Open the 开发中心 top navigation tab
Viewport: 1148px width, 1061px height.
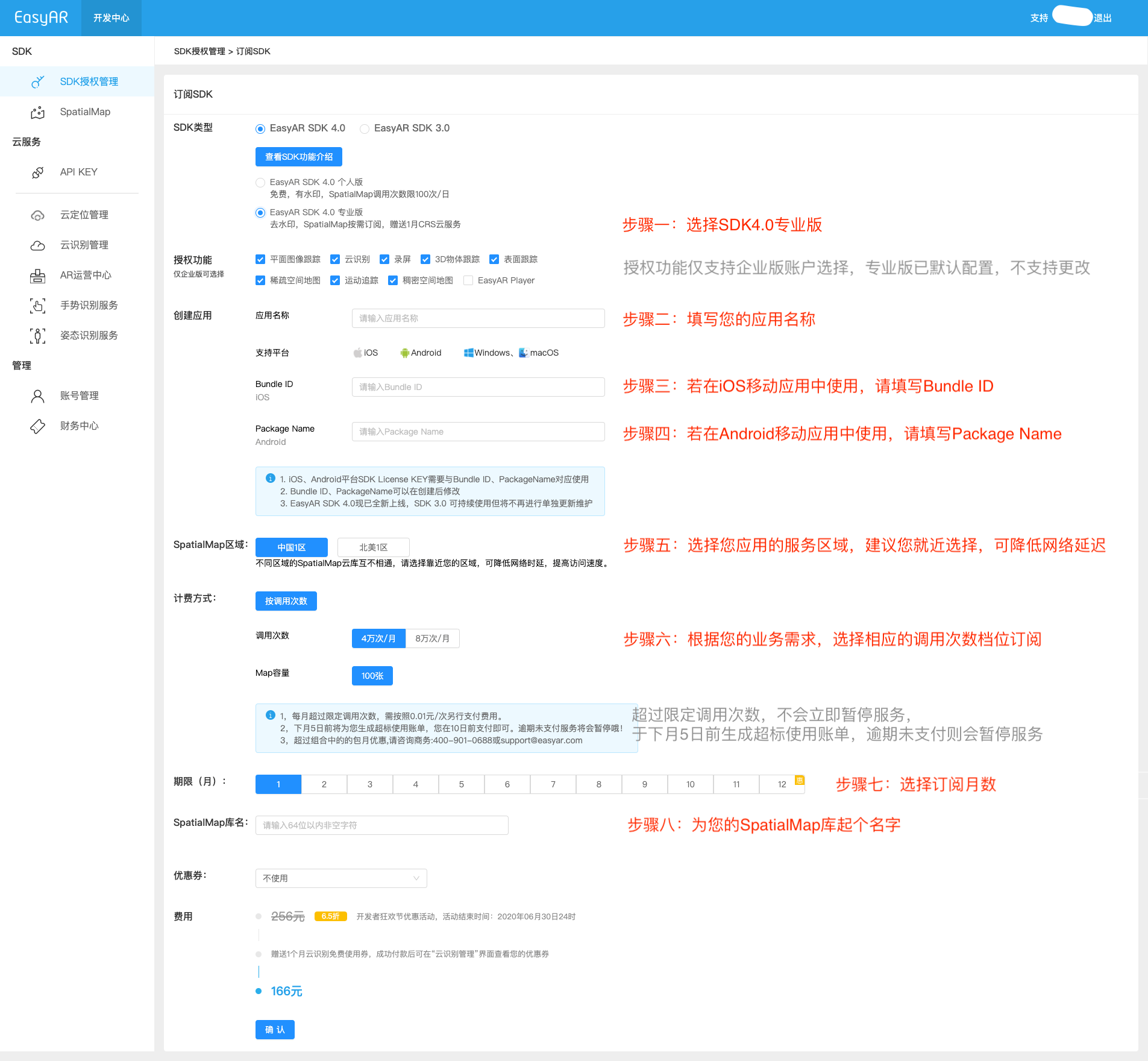pyautogui.click(x=111, y=18)
